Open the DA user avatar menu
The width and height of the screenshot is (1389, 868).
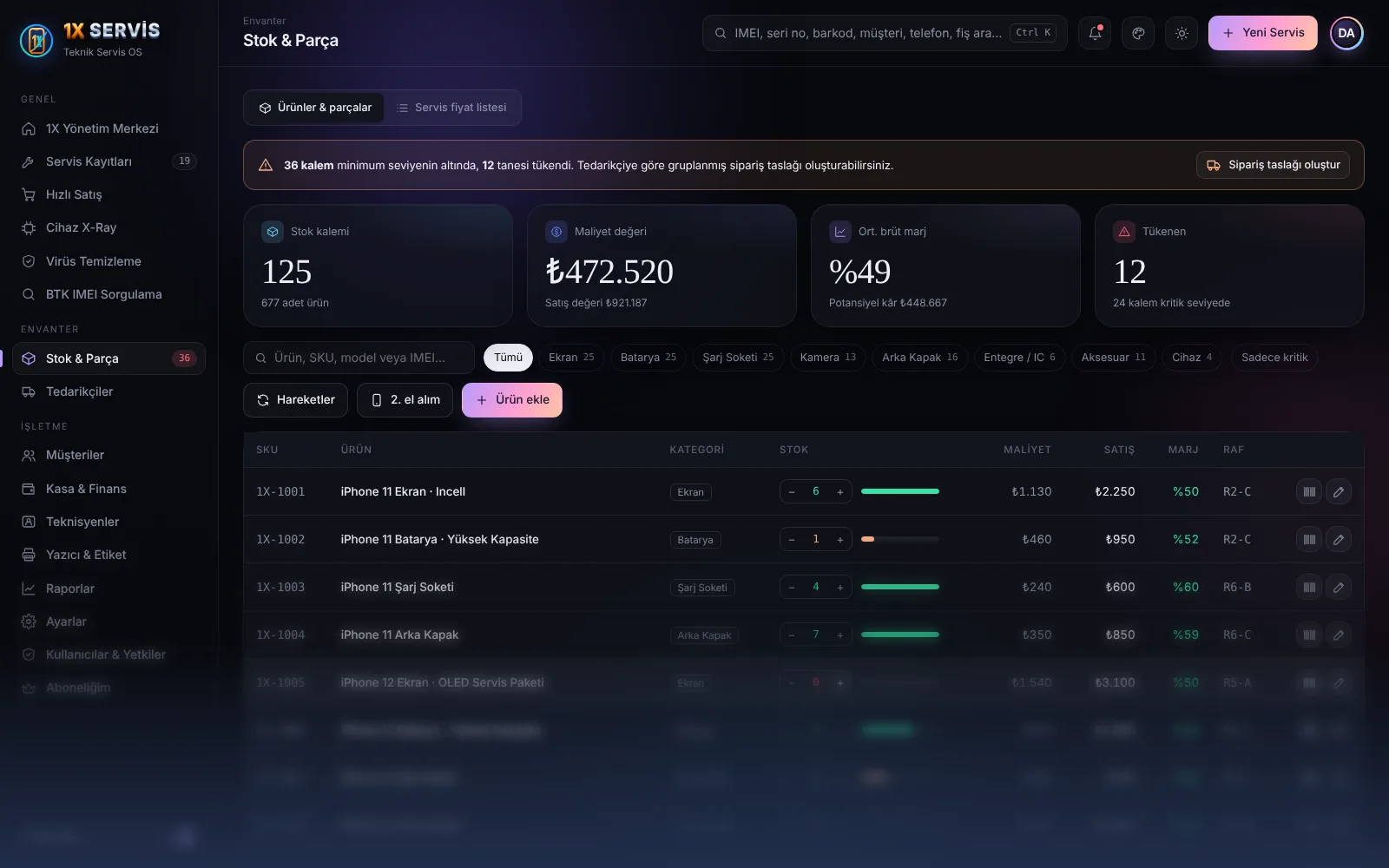coord(1346,33)
